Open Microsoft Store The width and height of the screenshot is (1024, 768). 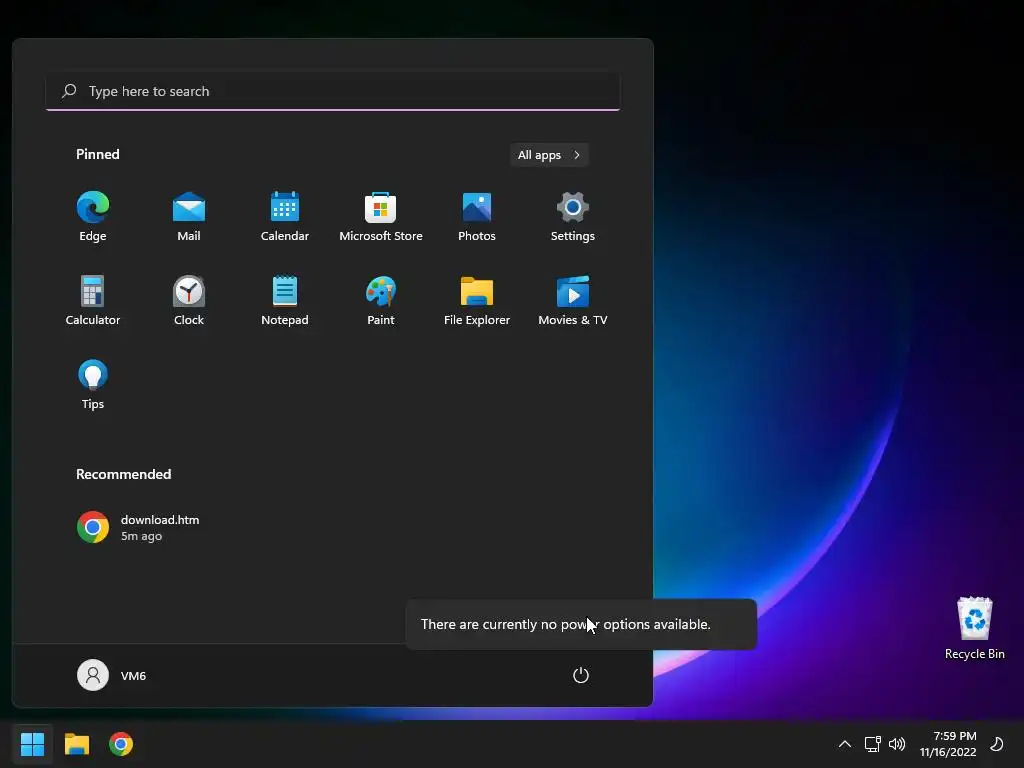(381, 217)
